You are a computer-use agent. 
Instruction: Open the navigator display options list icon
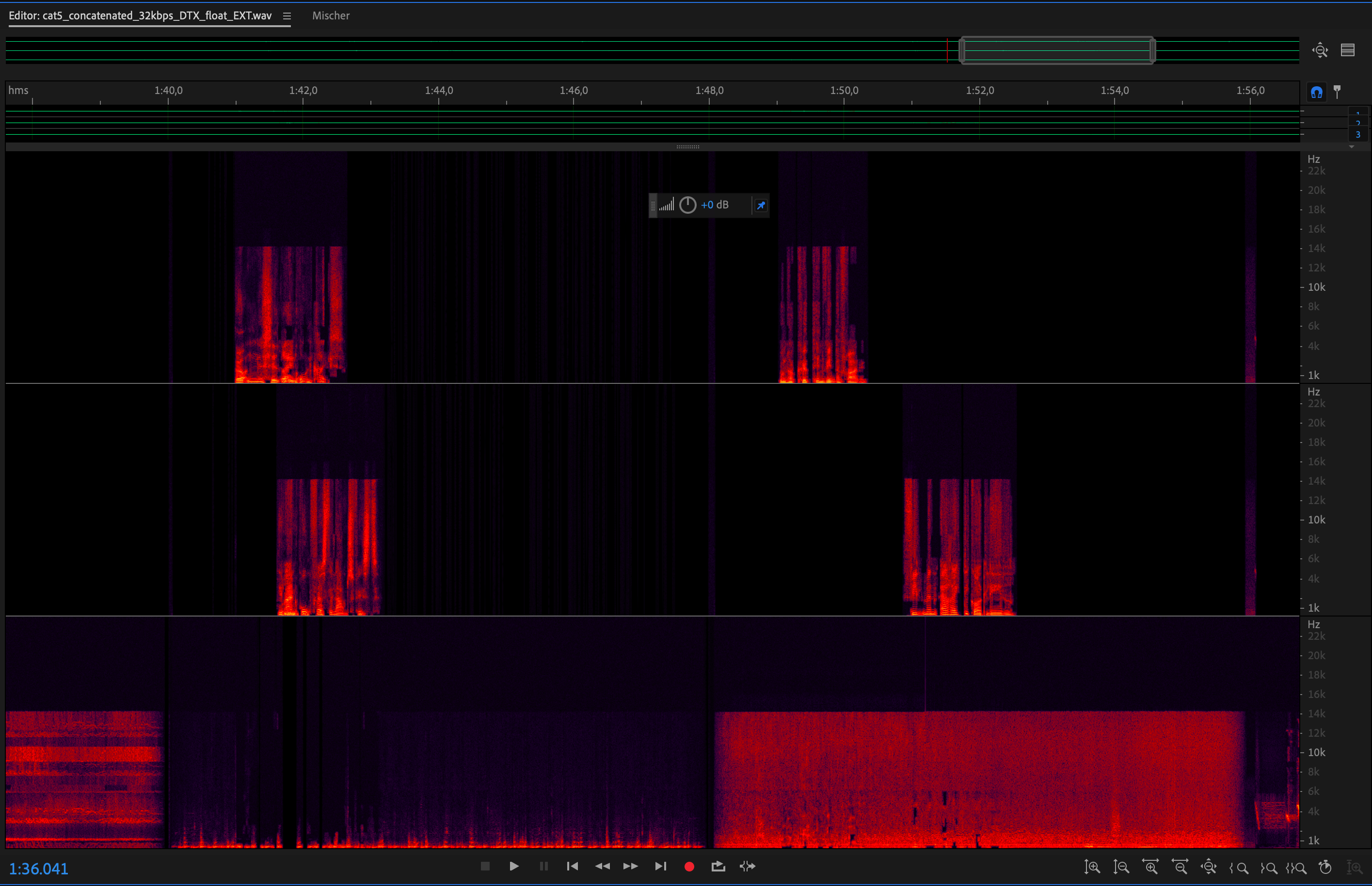click(1348, 50)
